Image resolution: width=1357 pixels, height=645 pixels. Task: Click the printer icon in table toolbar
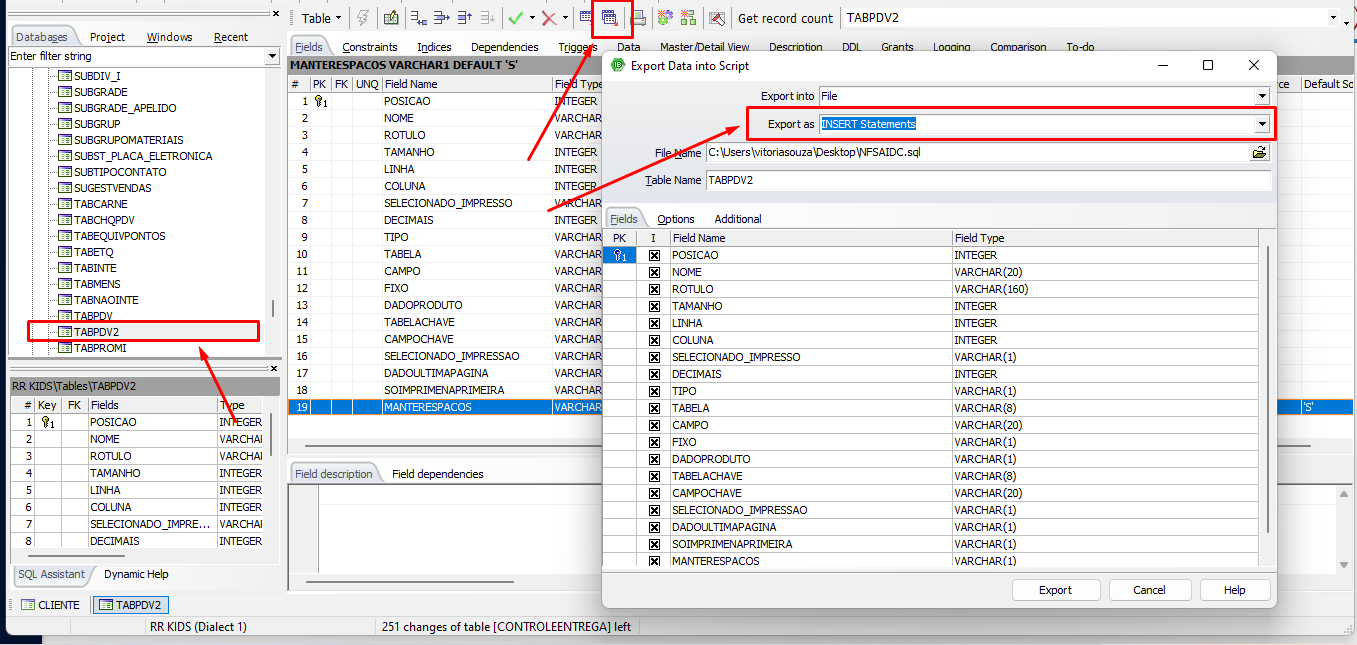point(638,18)
